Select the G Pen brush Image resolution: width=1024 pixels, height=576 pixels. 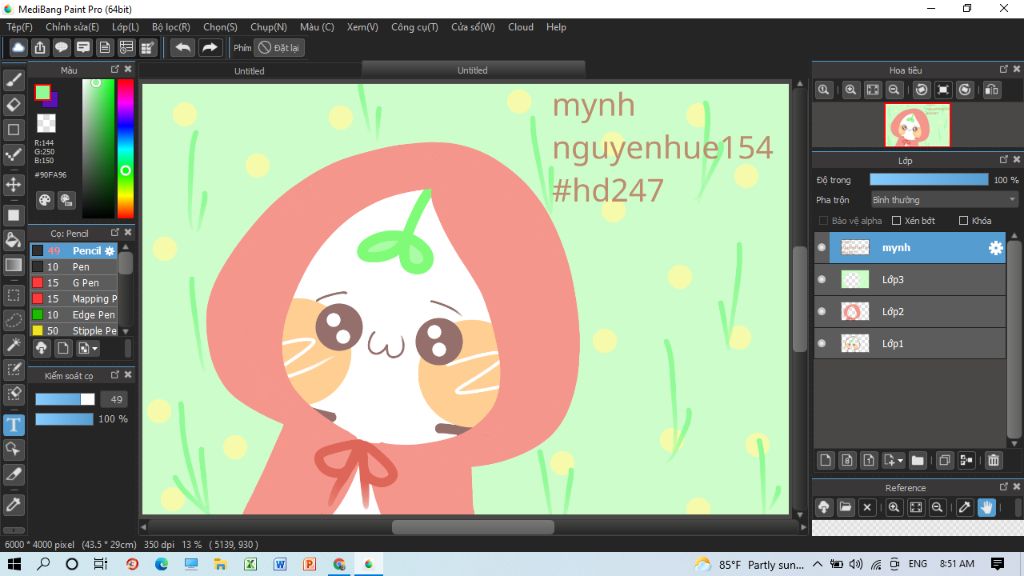pos(74,283)
